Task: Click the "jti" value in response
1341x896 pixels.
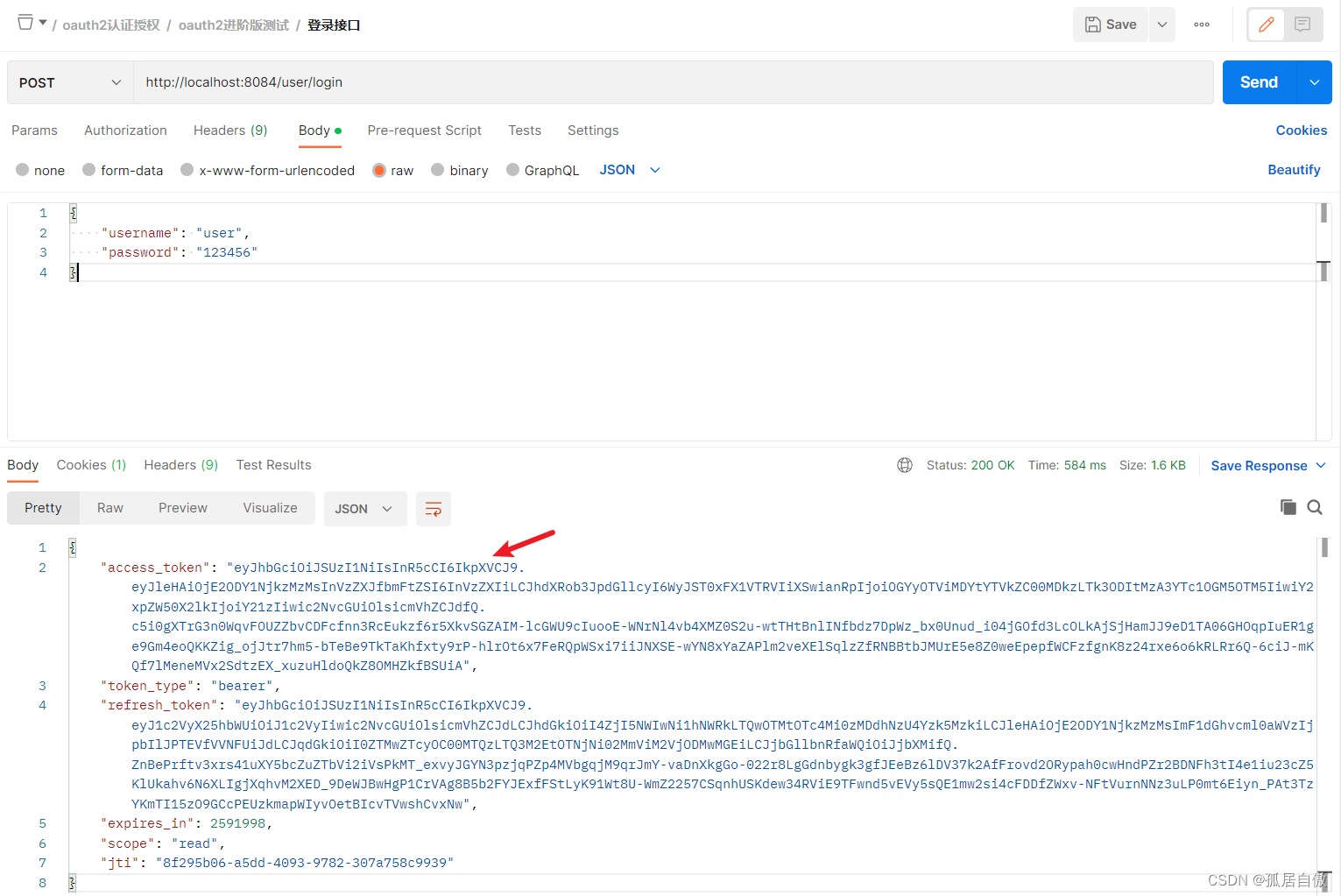Action: point(304,863)
